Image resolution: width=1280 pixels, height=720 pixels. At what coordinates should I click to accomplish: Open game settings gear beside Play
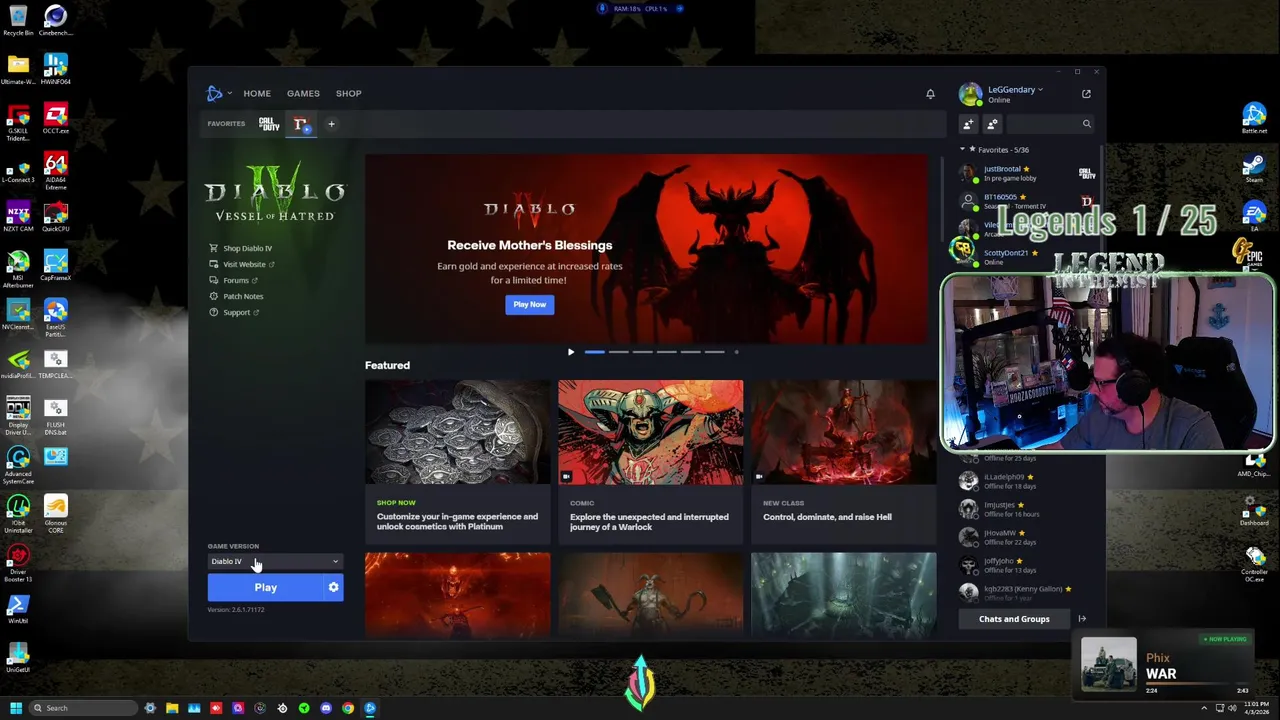click(x=333, y=587)
